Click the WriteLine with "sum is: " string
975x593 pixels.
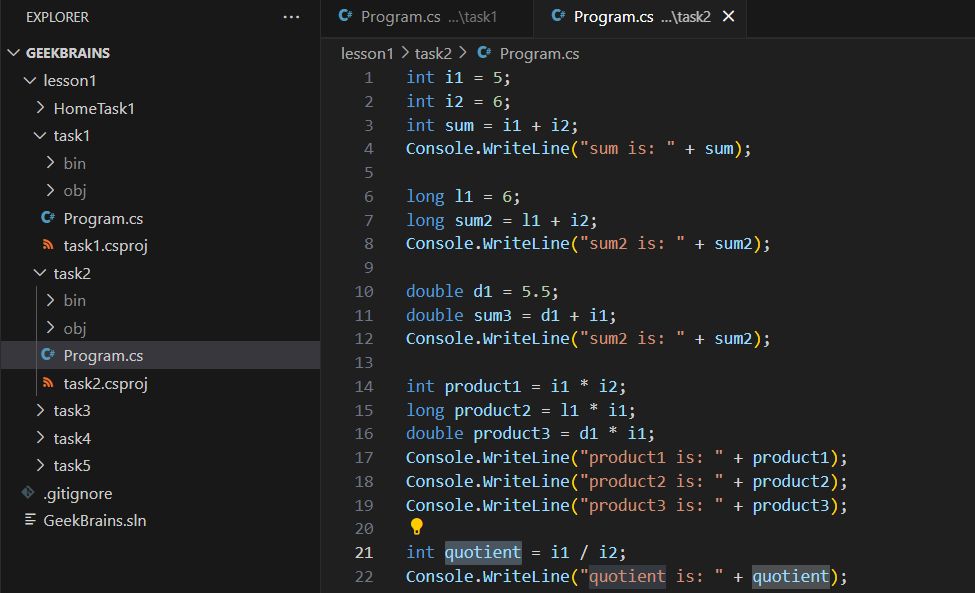click(578, 149)
